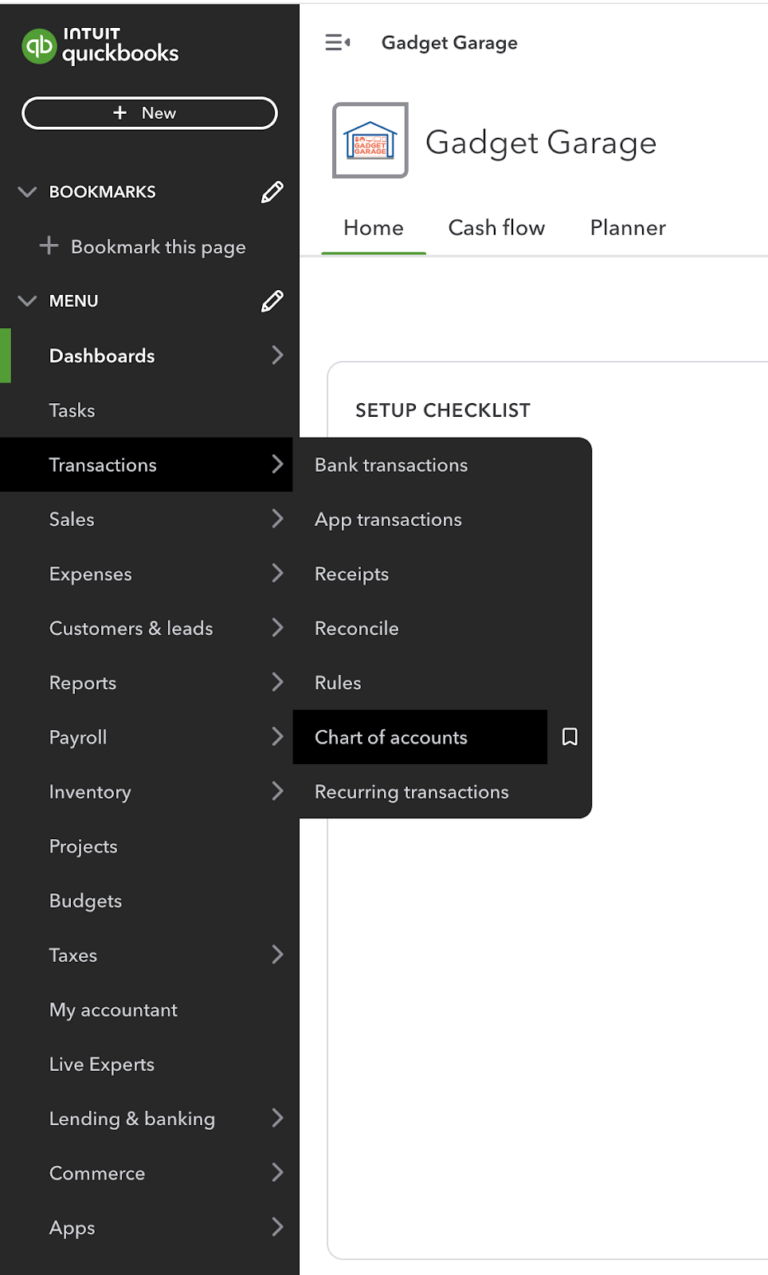This screenshot has width=768, height=1275.
Task: Click the sidebar collapse icon beside Gadget Garage
Action: click(337, 42)
